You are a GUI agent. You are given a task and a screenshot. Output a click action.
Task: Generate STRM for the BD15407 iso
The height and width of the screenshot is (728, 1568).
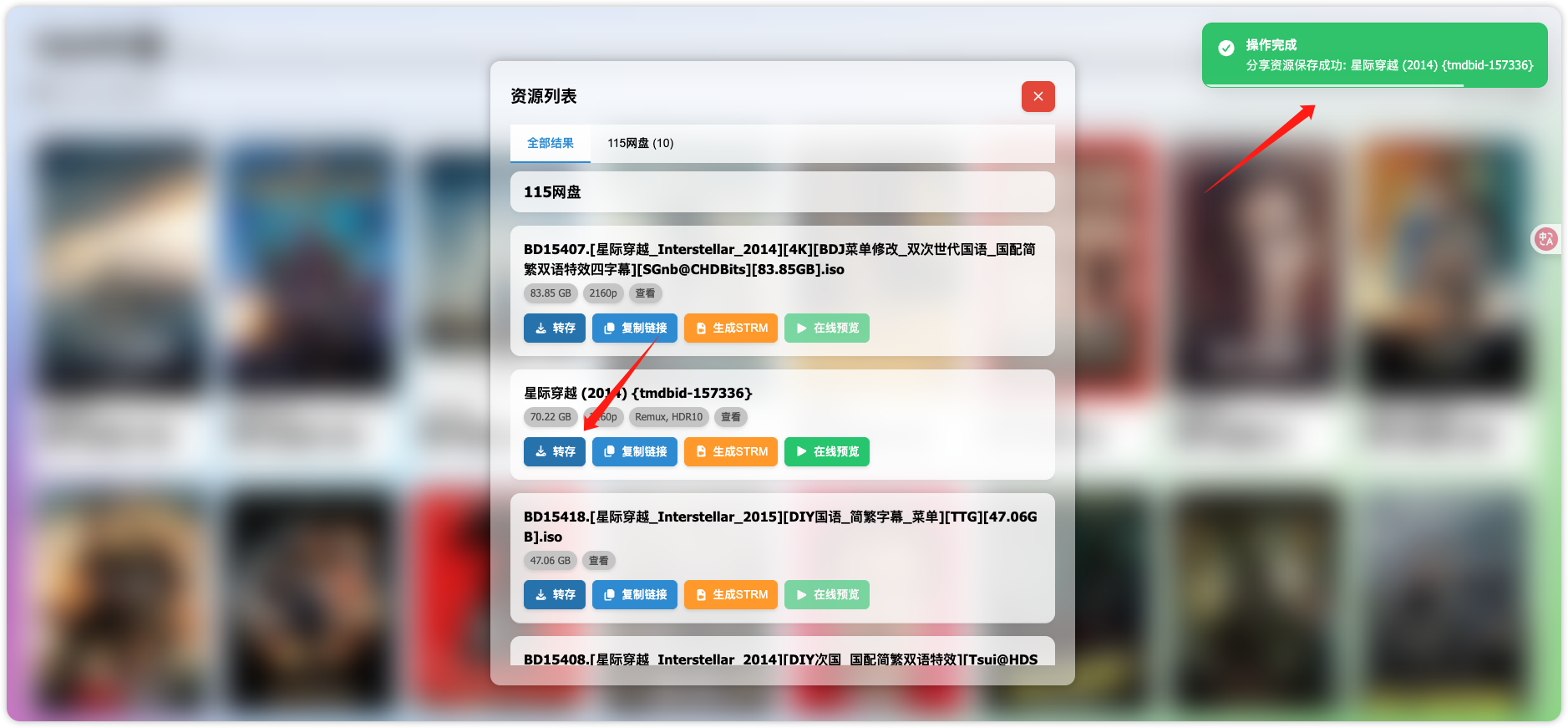731,328
